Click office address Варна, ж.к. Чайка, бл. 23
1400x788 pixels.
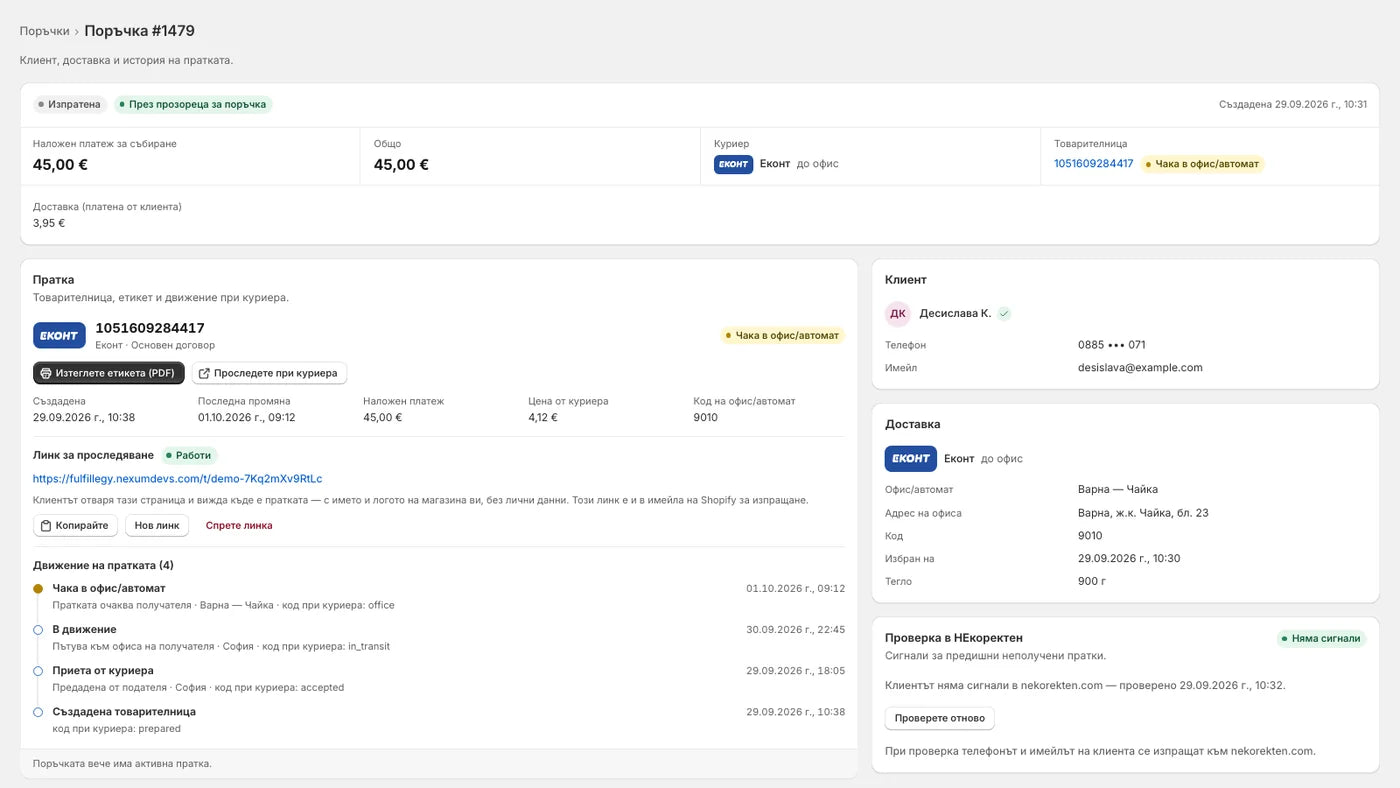pyautogui.click(x=1143, y=513)
